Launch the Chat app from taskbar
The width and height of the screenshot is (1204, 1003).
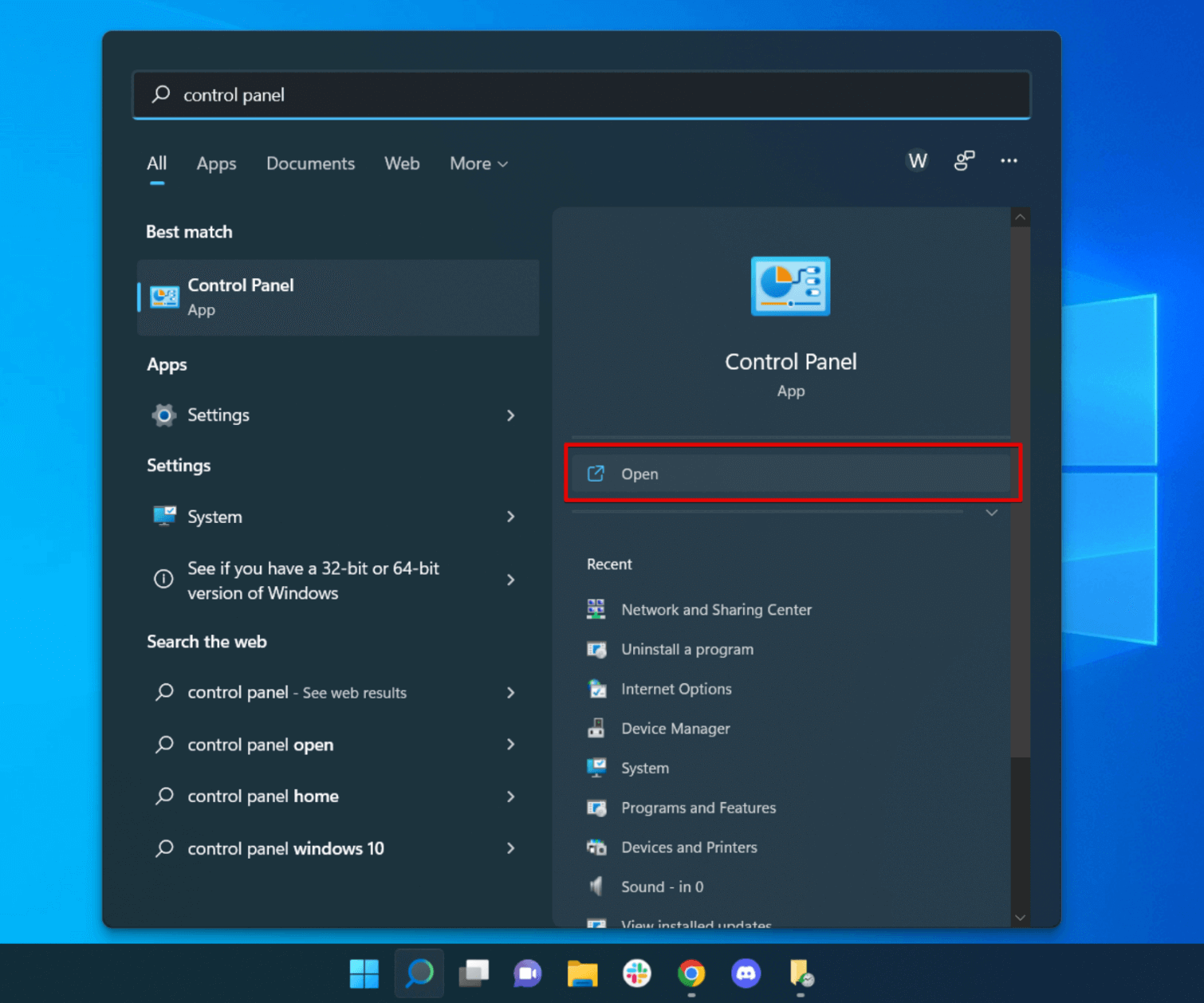point(528,973)
